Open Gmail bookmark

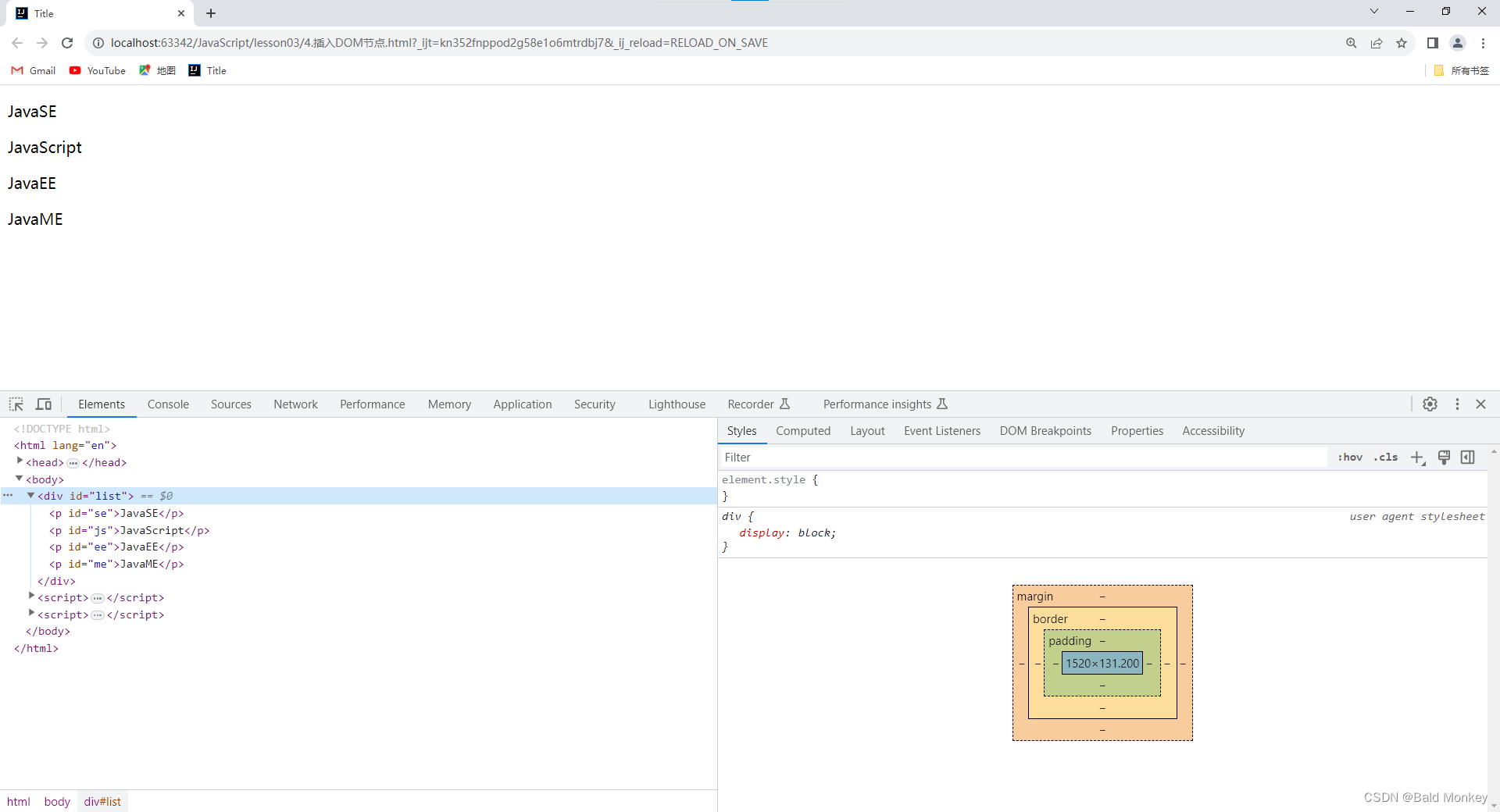(x=34, y=70)
